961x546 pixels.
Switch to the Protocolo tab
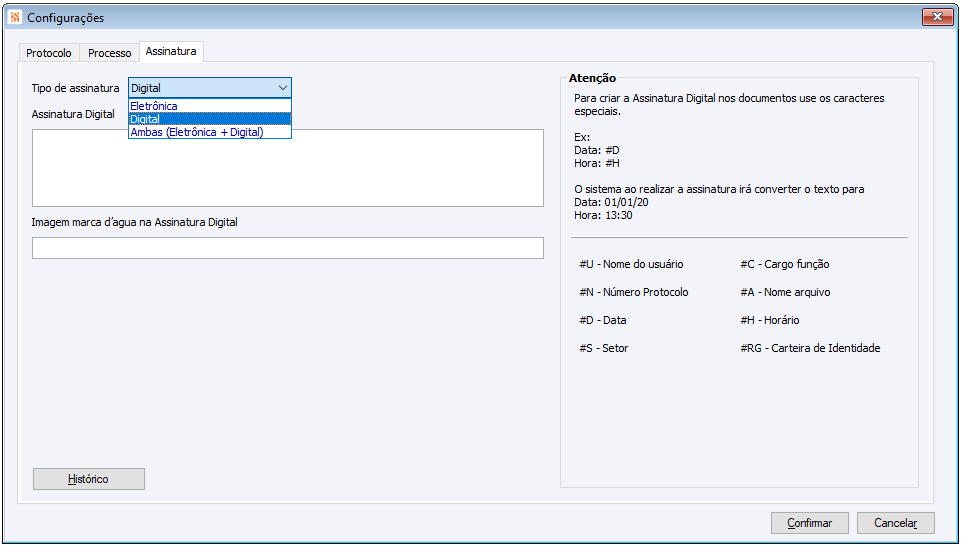(x=49, y=53)
